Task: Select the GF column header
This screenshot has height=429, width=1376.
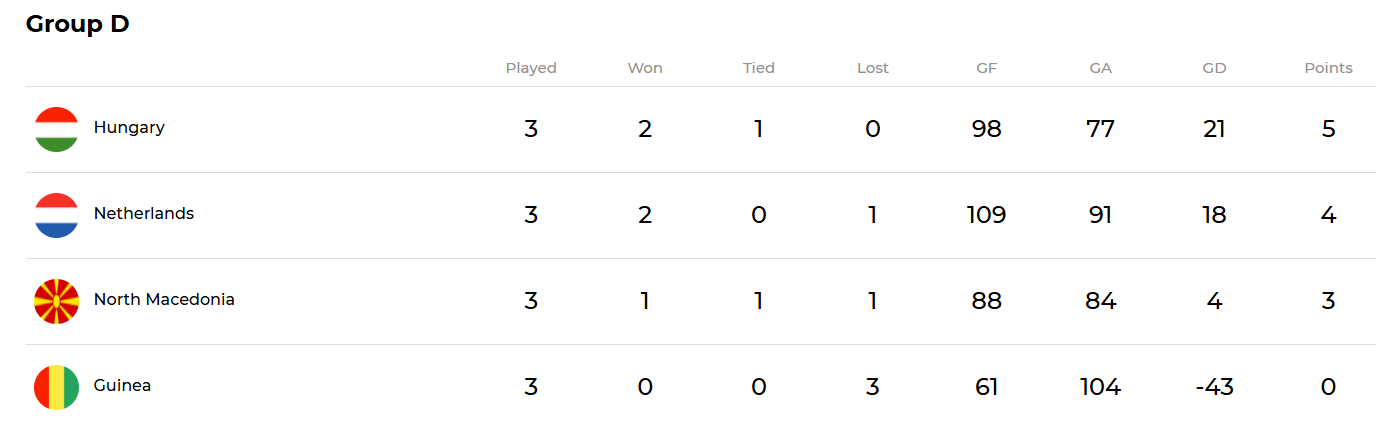Action: pyautogui.click(x=987, y=69)
